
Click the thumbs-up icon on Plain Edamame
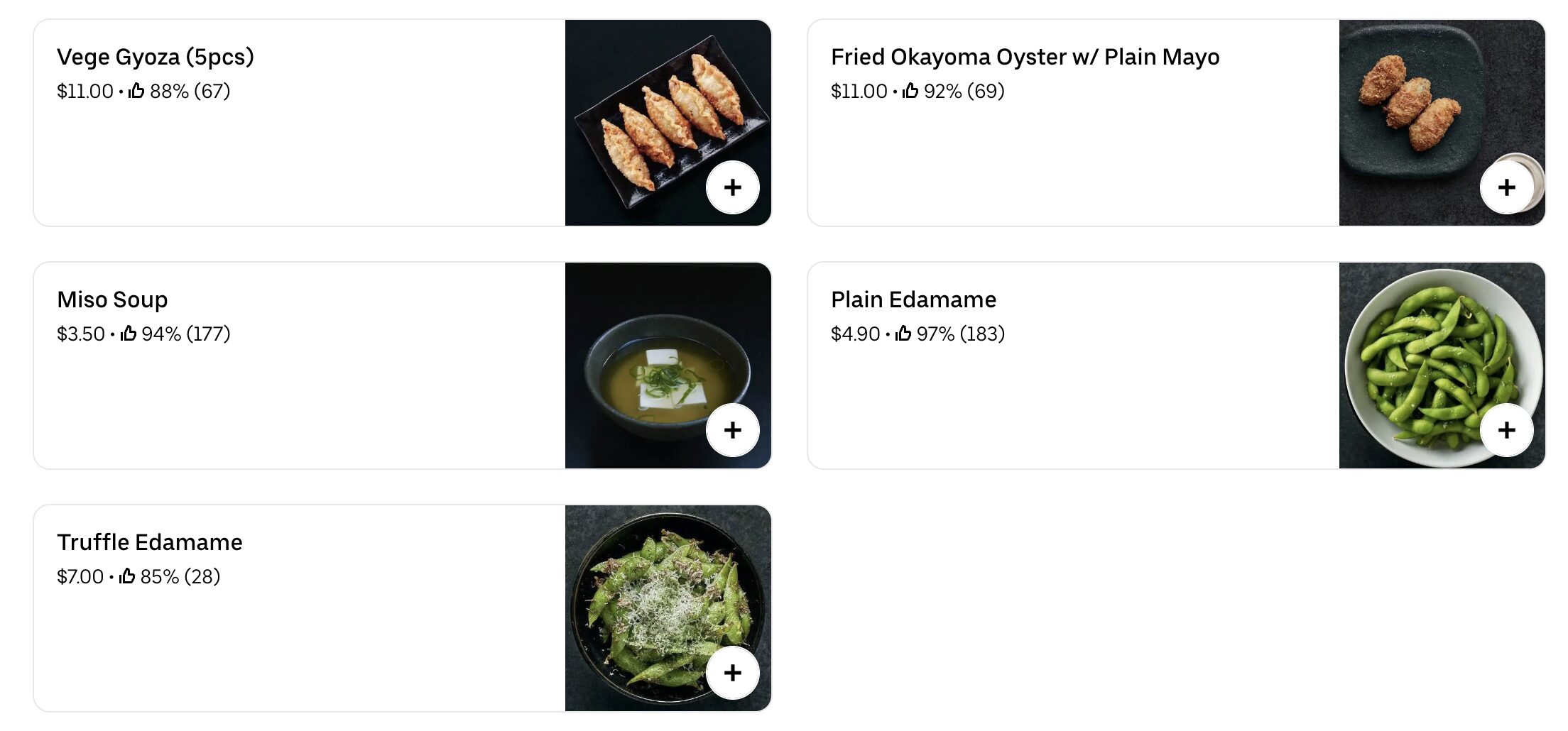903,333
